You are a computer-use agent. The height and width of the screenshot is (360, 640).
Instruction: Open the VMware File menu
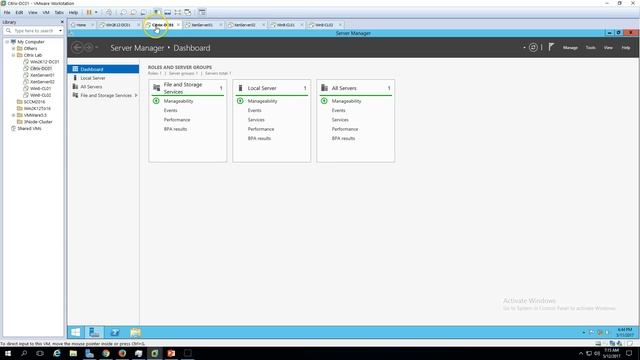[7, 12]
